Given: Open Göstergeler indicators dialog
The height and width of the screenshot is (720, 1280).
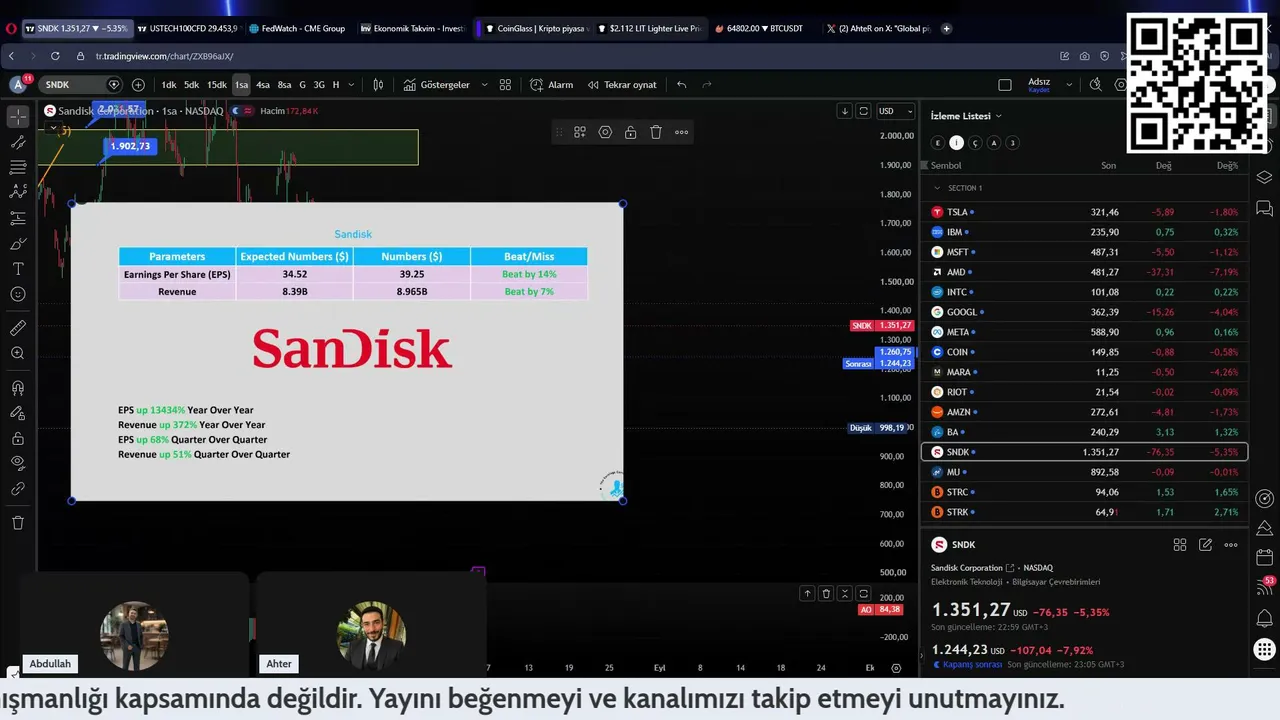Looking at the screenshot, I should (x=437, y=85).
